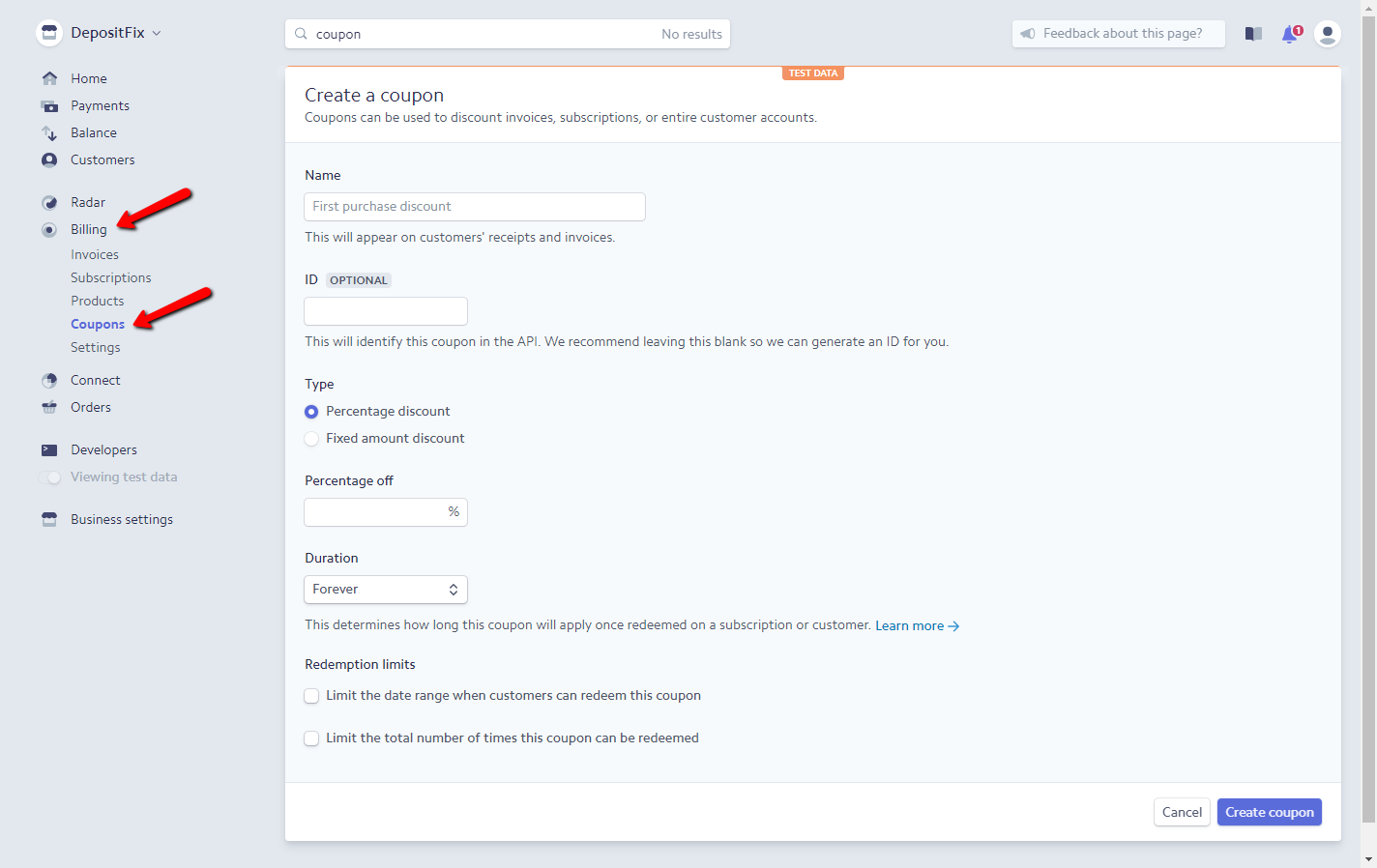Click the Customers person icon
The height and width of the screenshot is (868, 1377).
(x=49, y=159)
